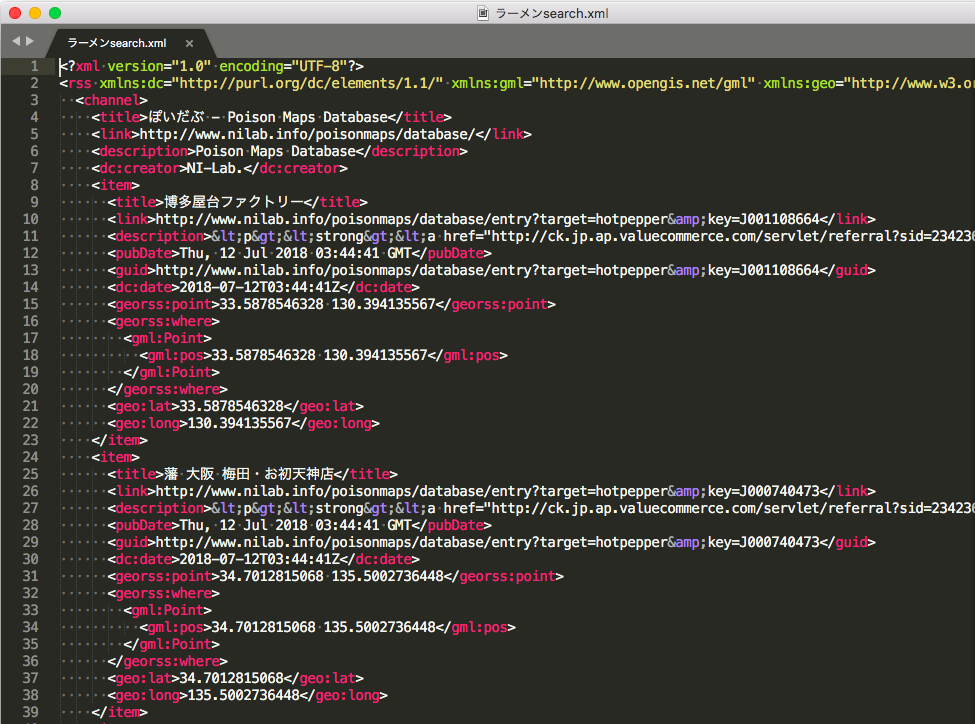Click the pubDate text on line 12
This screenshot has width=975, height=724.
(x=295, y=253)
